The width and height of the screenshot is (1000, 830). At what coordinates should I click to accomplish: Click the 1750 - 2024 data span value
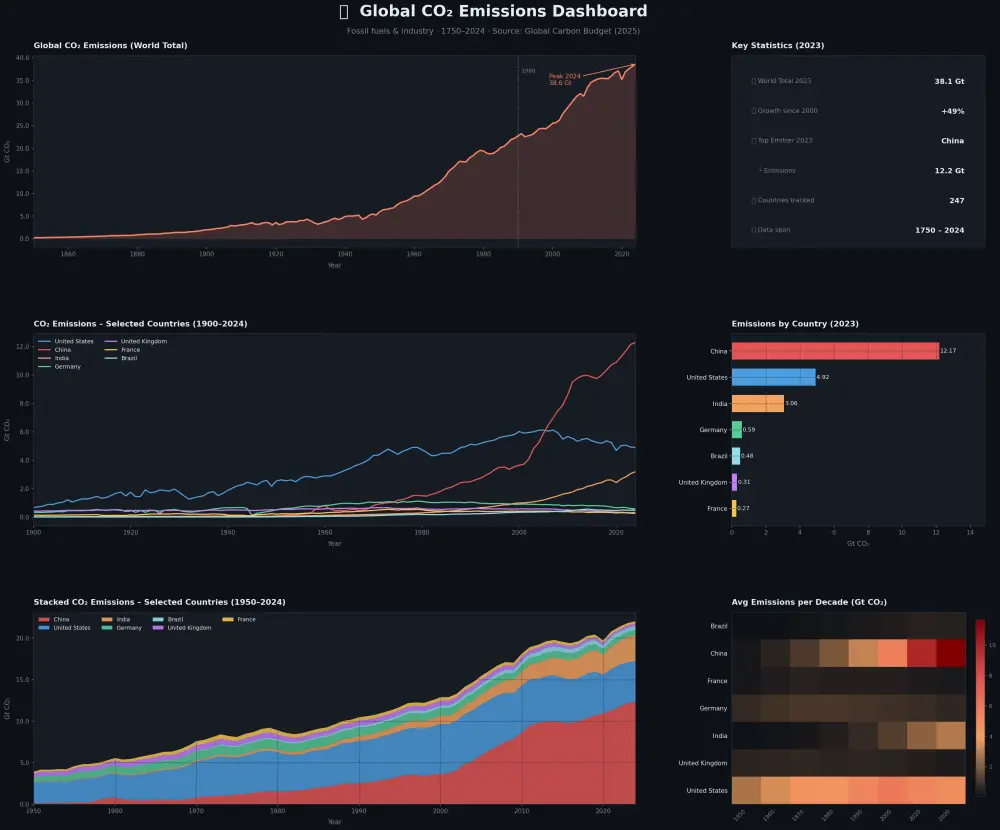(x=939, y=230)
